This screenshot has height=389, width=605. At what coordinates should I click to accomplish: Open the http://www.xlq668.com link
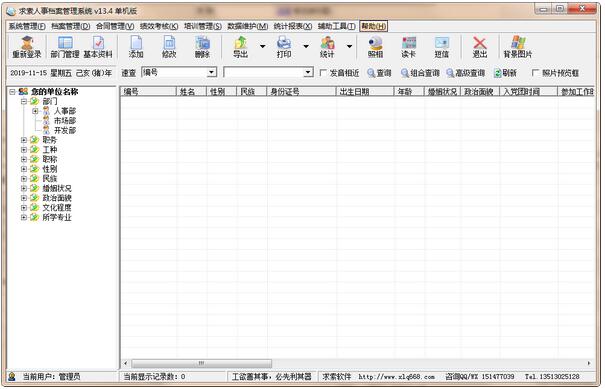tap(396, 377)
